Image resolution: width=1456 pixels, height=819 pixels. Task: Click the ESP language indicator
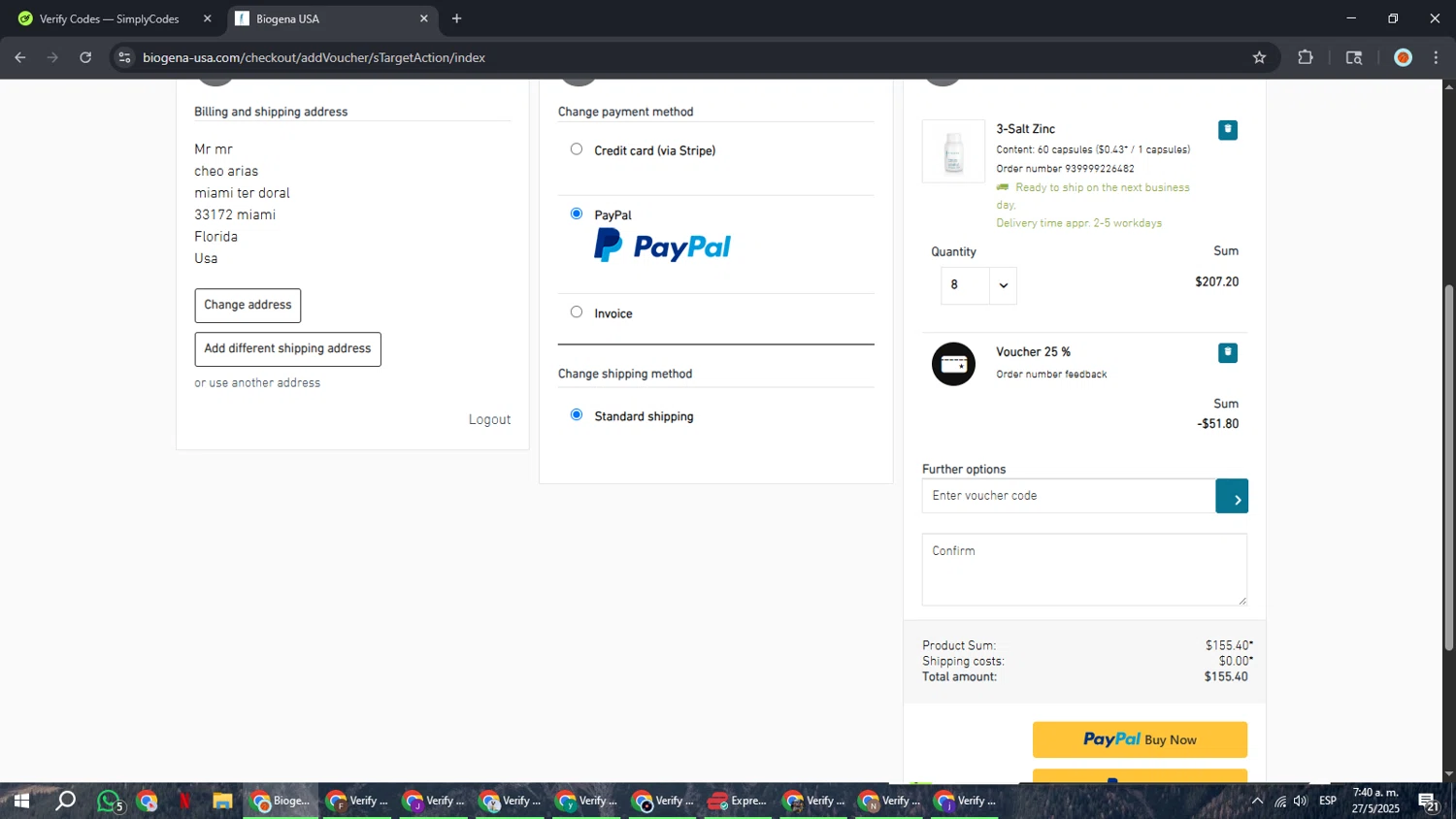pos(1328,802)
